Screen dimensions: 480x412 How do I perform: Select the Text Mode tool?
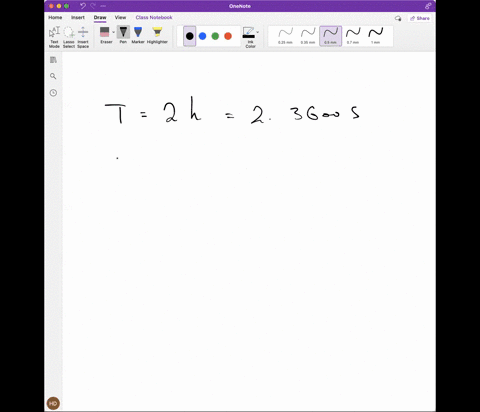point(54,37)
